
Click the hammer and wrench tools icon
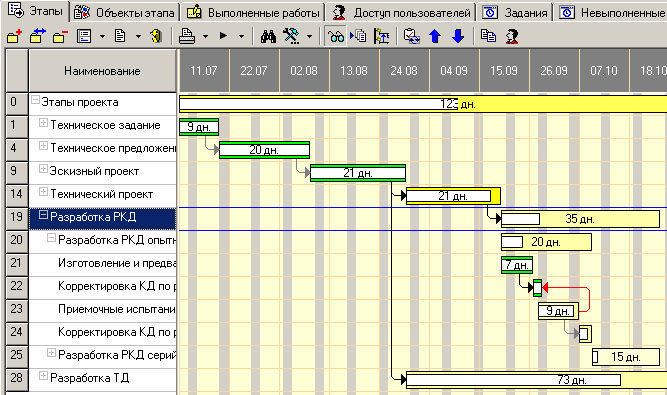tap(291, 37)
